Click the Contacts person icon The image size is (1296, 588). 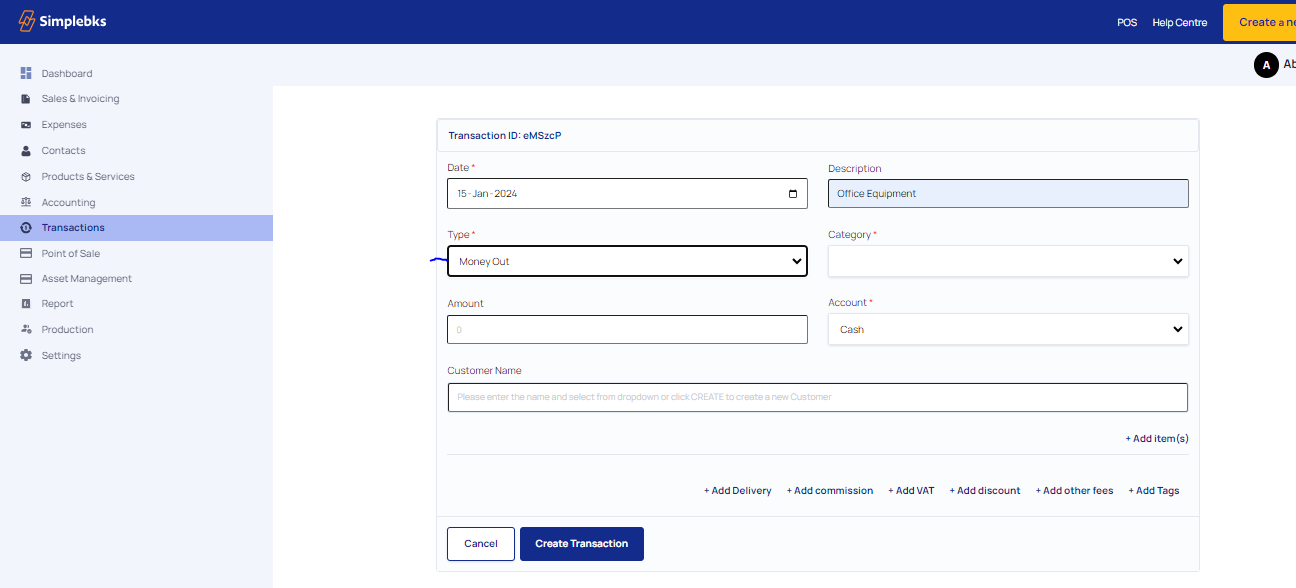tap(26, 151)
